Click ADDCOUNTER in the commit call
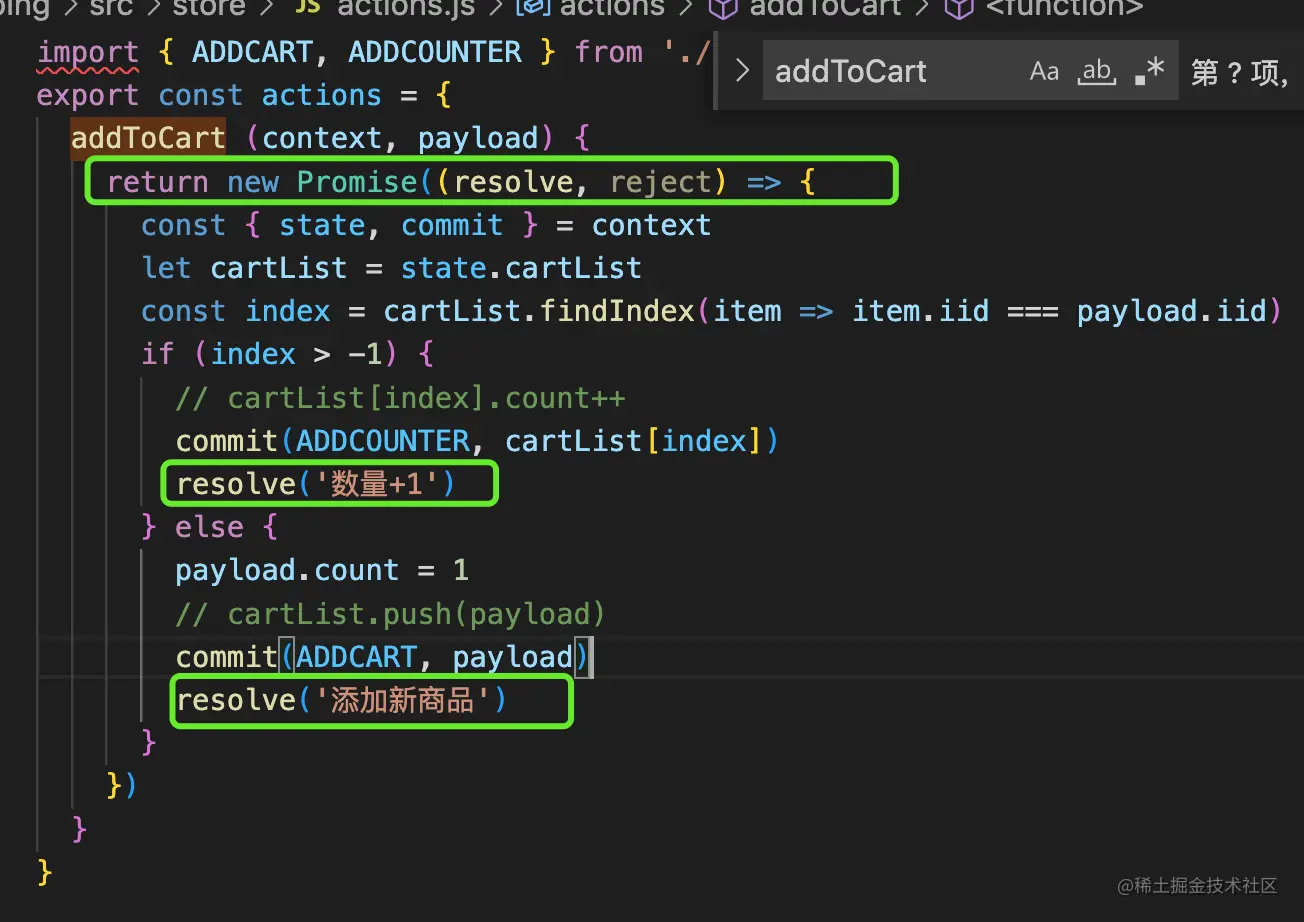The height and width of the screenshot is (922, 1304). [x=383, y=441]
